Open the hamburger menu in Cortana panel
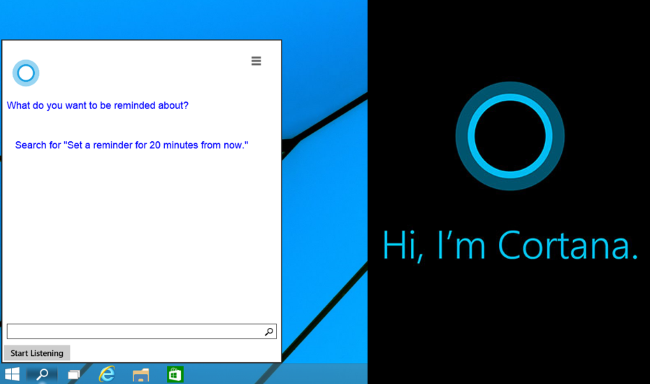The width and height of the screenshot is (650, 384). pos(256,61)
